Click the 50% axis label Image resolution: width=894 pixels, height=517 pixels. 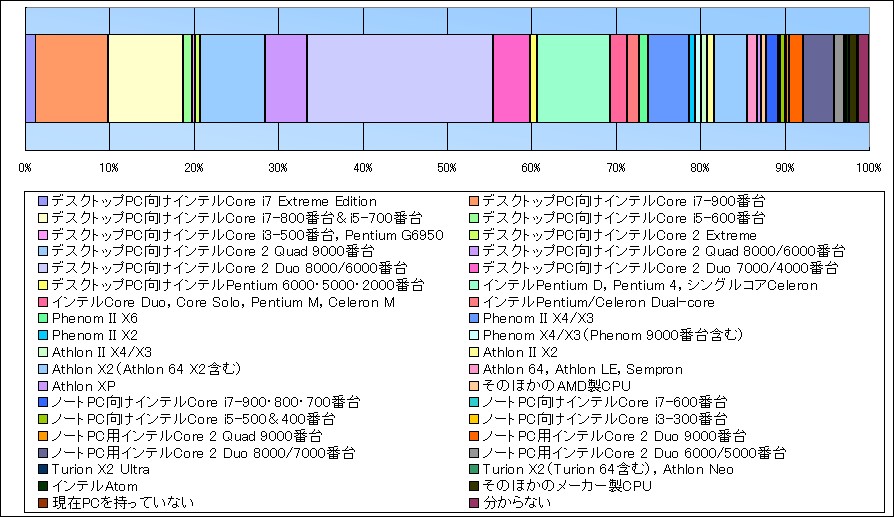tap(447, 168)
